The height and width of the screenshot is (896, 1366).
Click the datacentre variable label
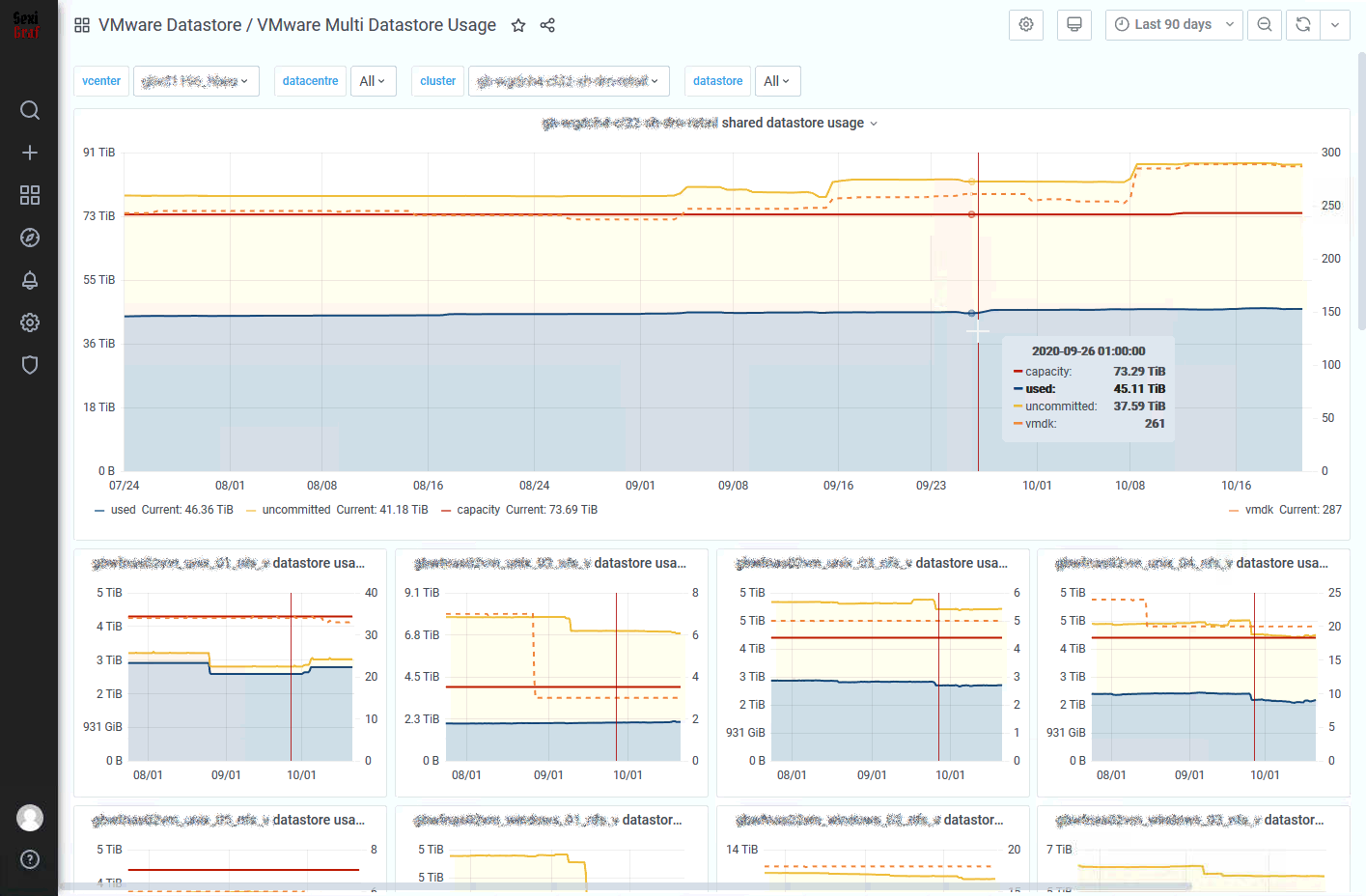[x=311, y=81]
